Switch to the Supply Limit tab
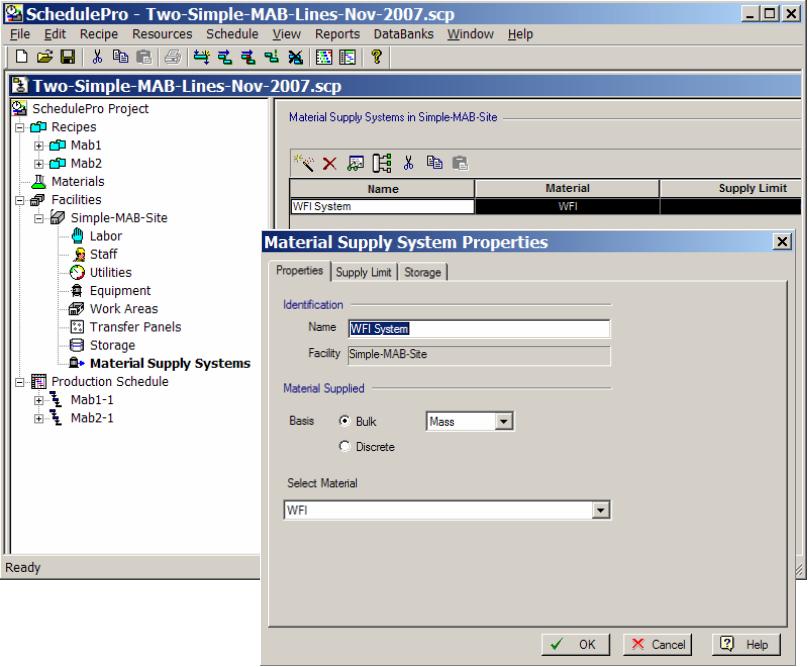Image resolution: width=809 pixels, height=667 pixels. [365, 272]
